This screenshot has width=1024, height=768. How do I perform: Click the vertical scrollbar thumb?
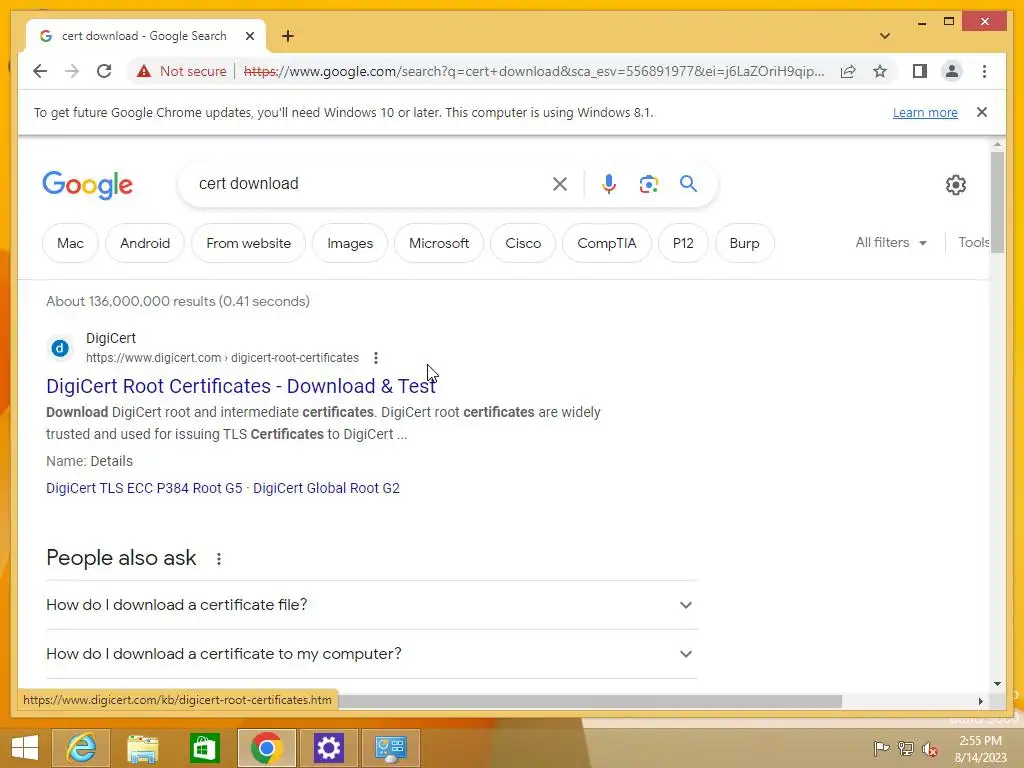click(x=997, y=204)
